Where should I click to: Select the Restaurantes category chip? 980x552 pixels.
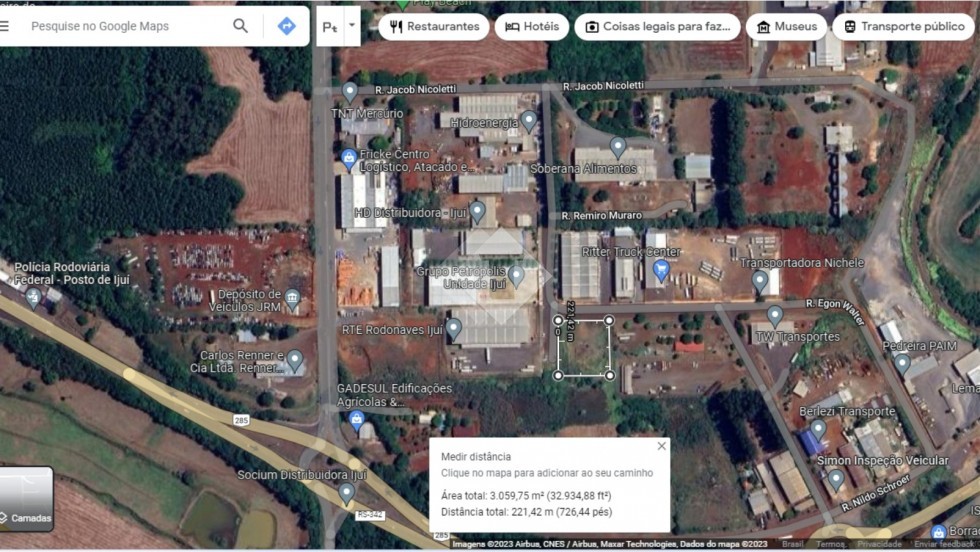434,27
